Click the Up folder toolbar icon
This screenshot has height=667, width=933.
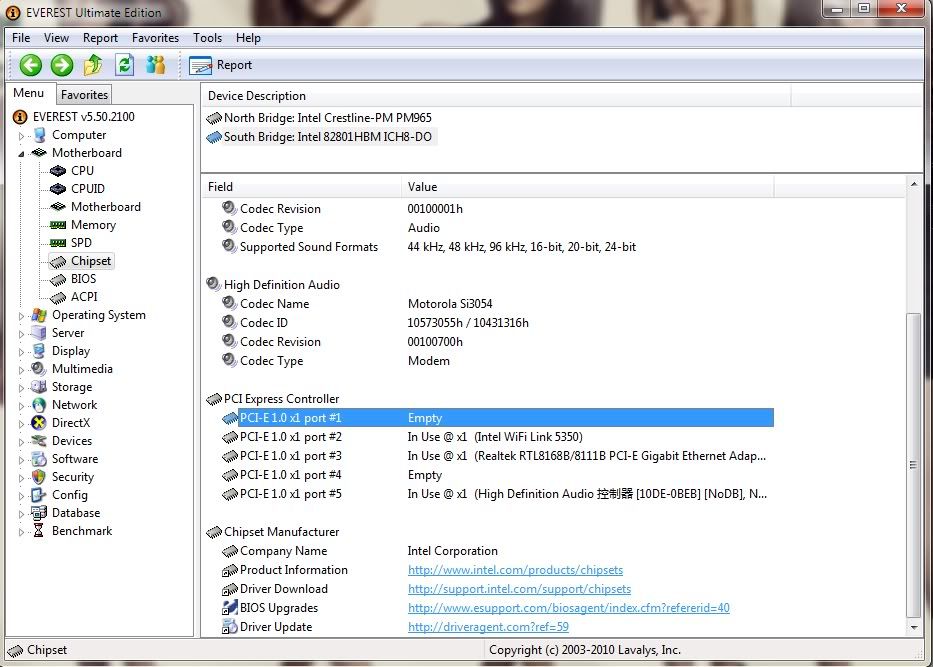[x=93, y=64]
